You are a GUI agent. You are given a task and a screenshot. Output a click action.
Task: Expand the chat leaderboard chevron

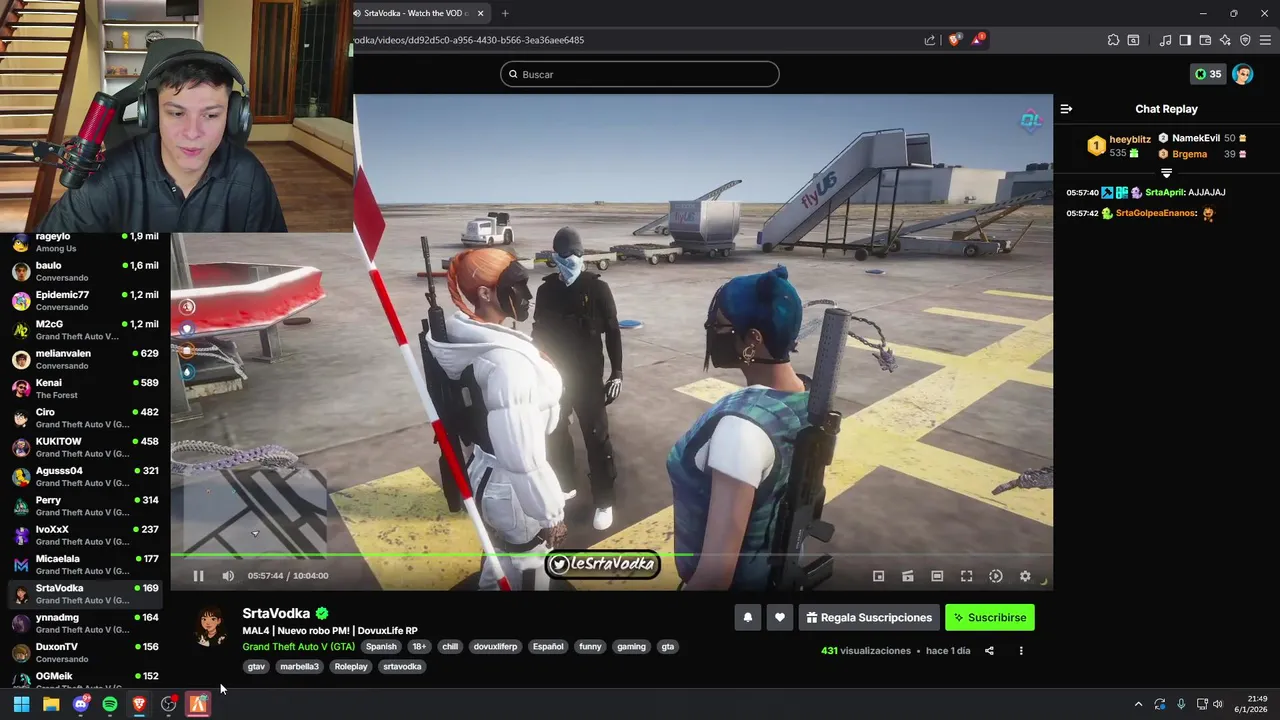pyautogui.click(x=1166, y=173)
